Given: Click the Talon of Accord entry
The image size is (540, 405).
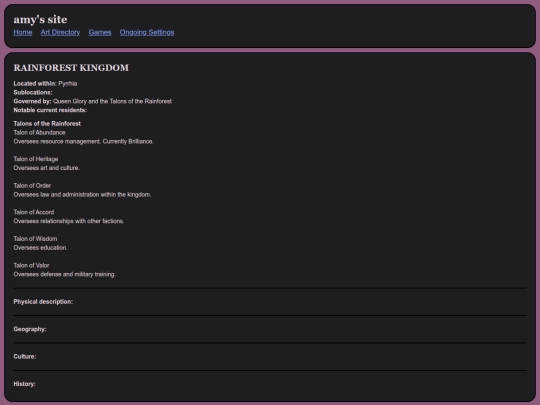Looking at the screenshot, I should pyautogui.click(x=34, y=212).
